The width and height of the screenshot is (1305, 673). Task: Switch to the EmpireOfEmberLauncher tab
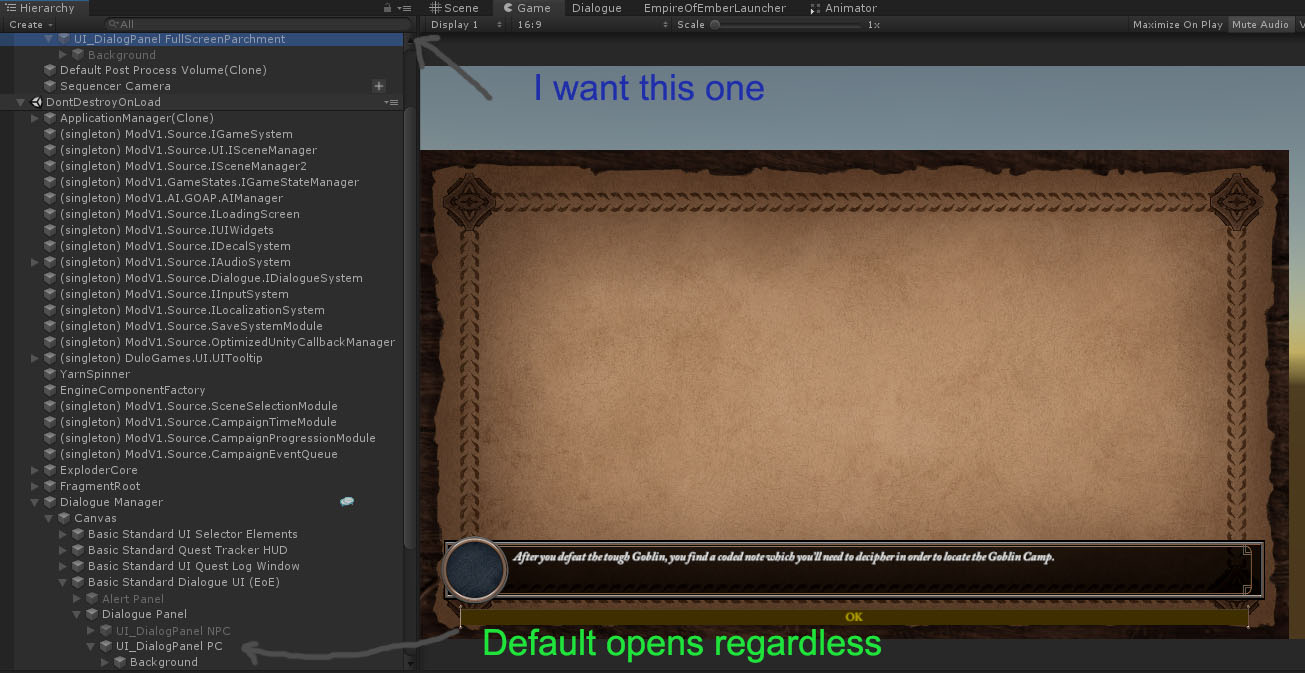point(715,8)
